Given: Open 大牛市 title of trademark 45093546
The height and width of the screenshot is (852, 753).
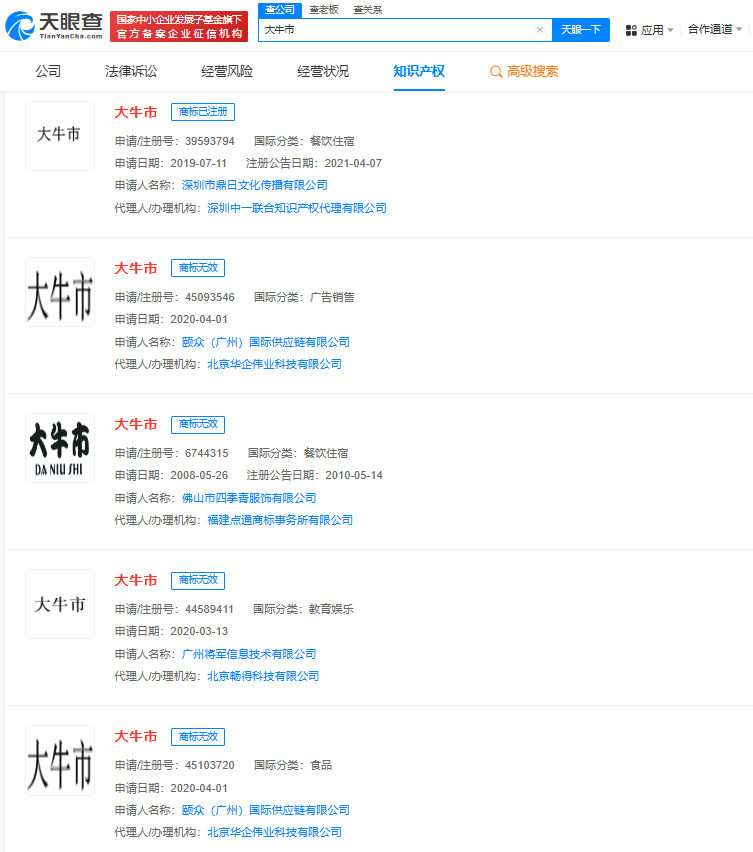Looking at the screenshot, I should point(136,268).
